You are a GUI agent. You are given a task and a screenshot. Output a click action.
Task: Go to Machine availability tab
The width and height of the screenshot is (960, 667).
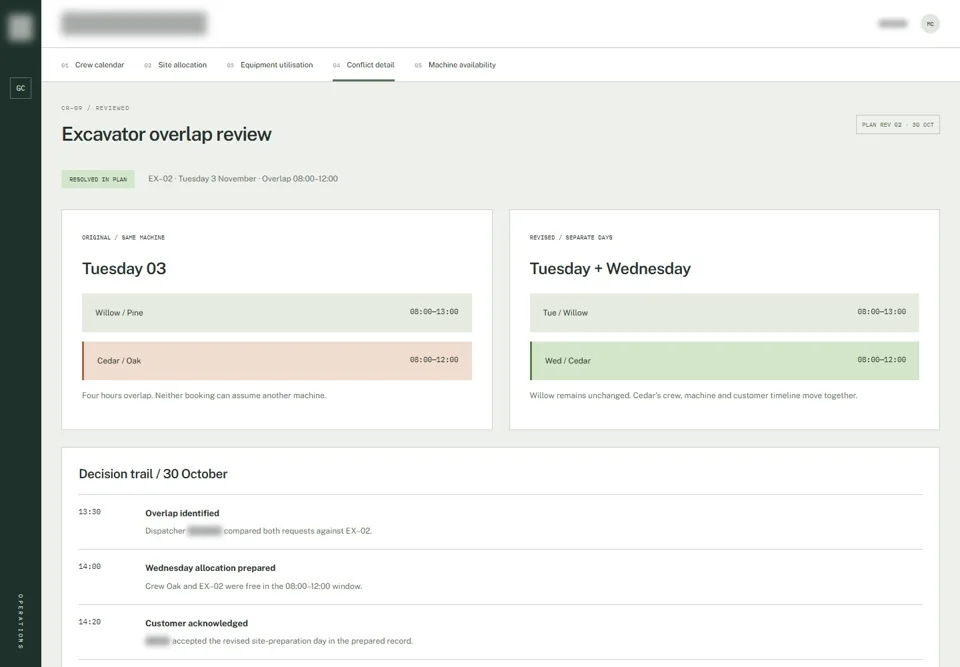(x=456, y=65)
